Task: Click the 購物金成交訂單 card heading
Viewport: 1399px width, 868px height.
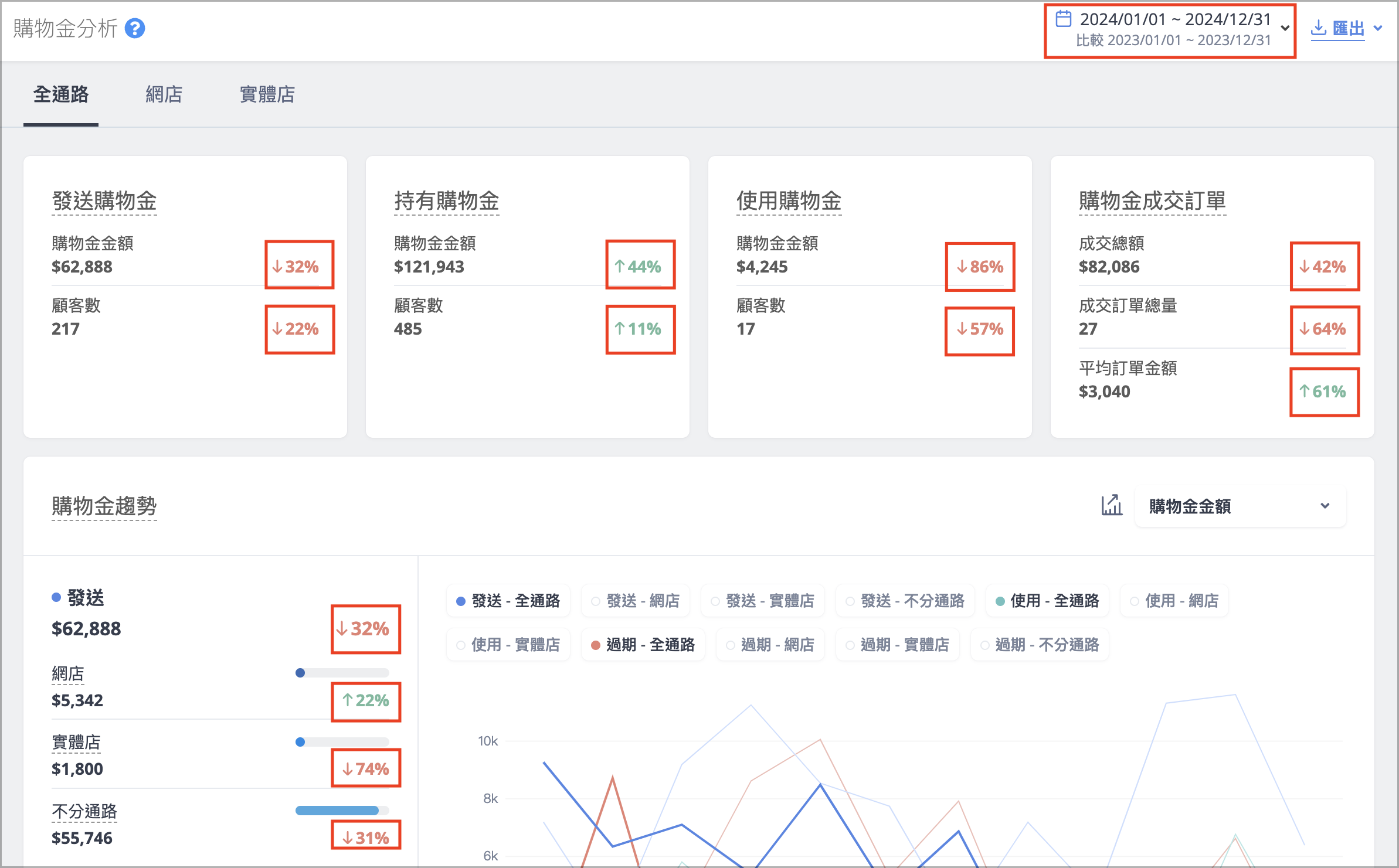Action: (x=1153, y=201)
